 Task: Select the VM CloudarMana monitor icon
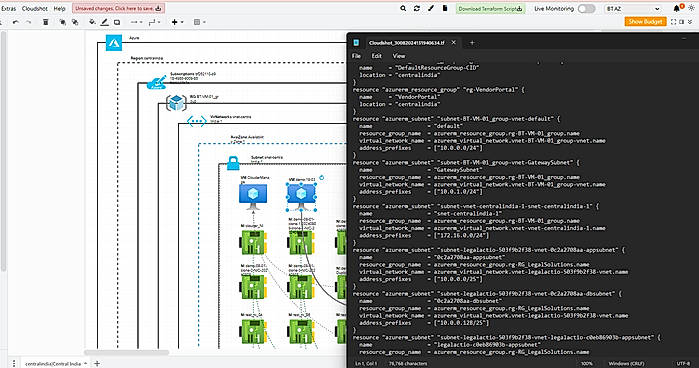253,197
